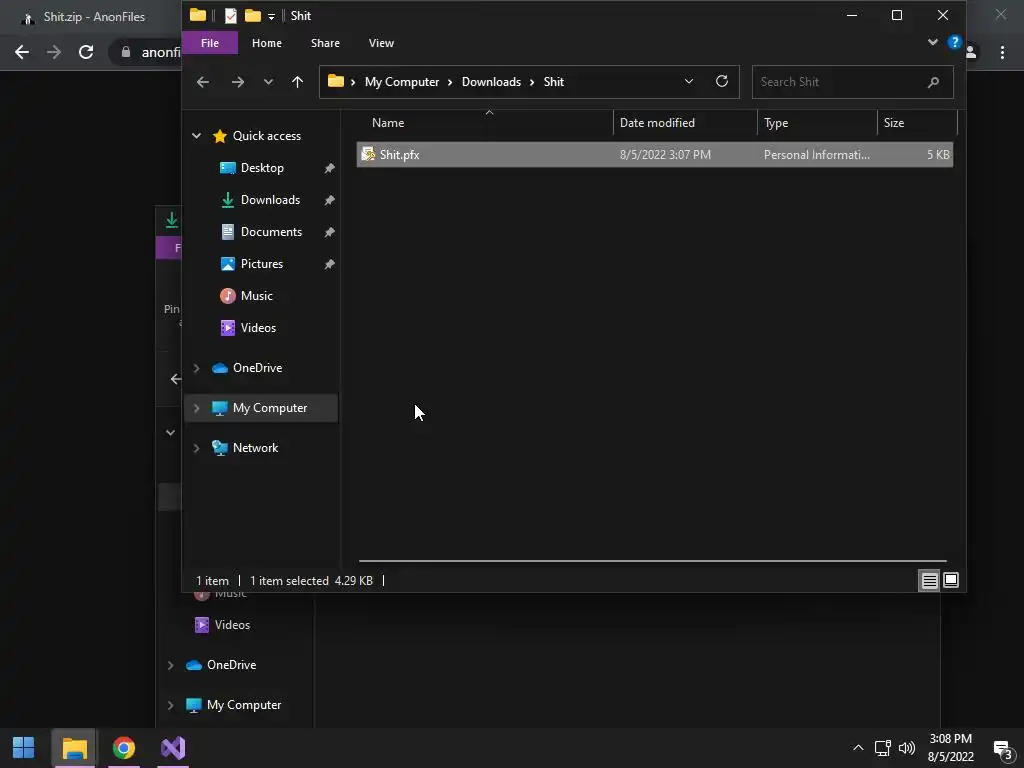Go back in Chrome browser
The image size is (1024, 768).
(22, 52)
